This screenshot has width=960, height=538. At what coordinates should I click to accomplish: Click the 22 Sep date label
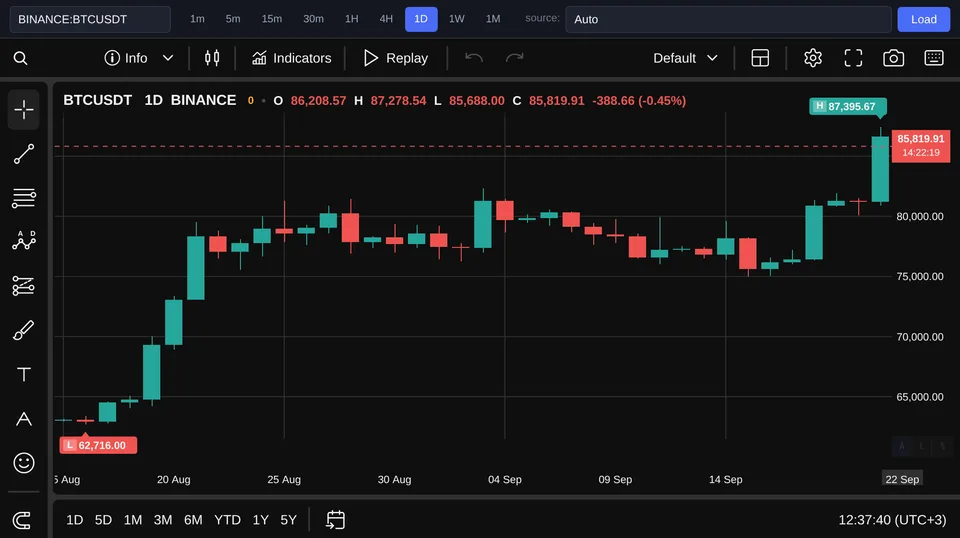(x=902, y=479)
